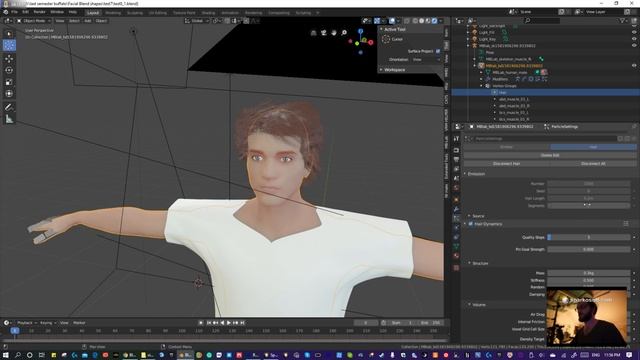Click the red X axis on navigation gizmo
Viewport: 640px width, 360px height.
371,42
